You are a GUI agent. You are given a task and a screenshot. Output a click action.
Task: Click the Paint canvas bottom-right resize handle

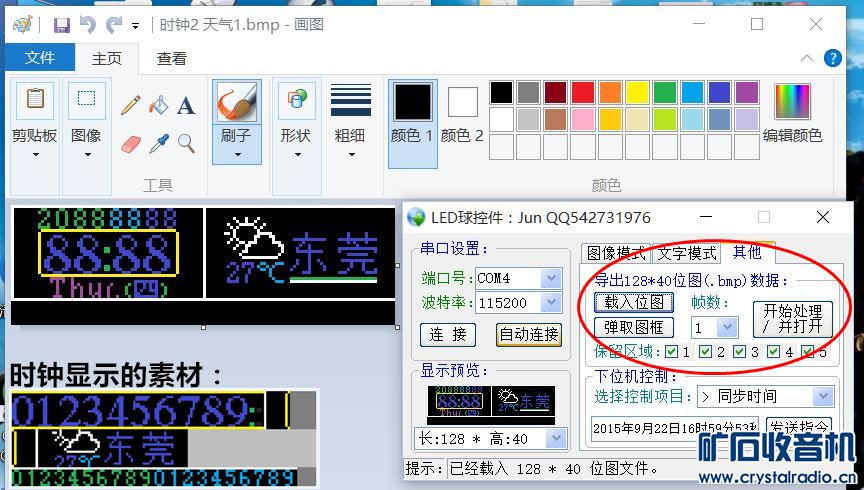click(398, 327)
